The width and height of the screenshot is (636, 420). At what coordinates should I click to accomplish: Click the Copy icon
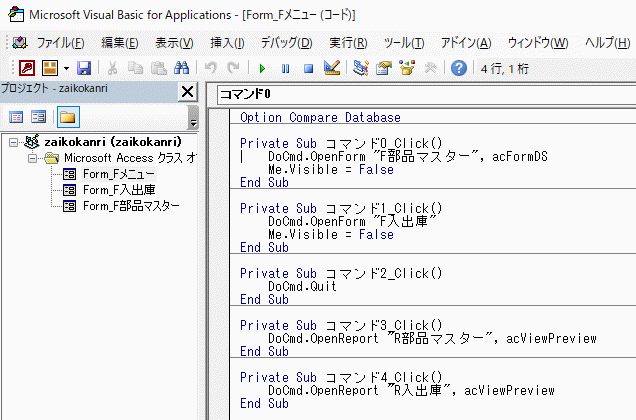coord(135,68)
